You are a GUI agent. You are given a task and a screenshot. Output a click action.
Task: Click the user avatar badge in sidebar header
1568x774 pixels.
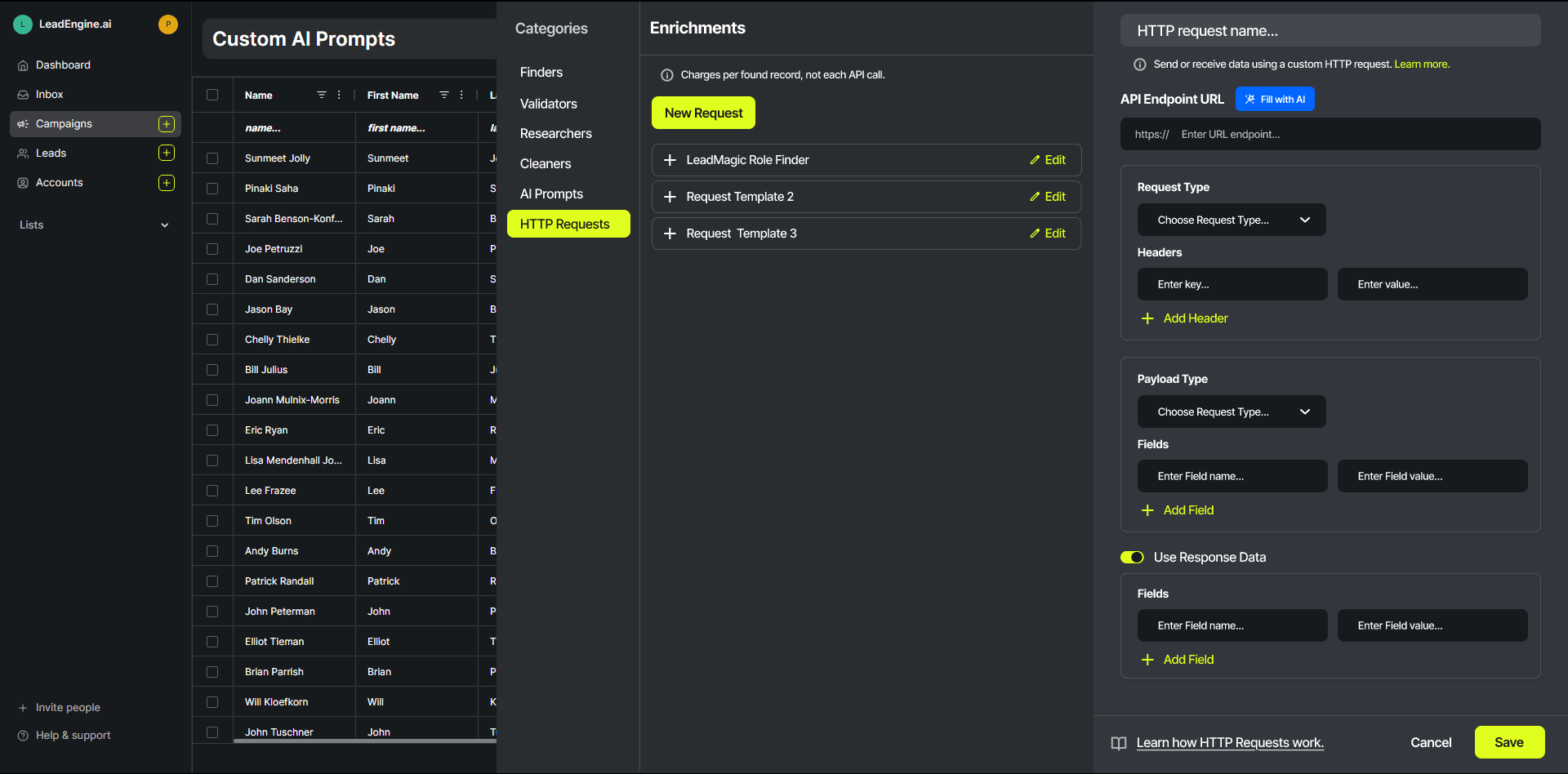(168, 24)
